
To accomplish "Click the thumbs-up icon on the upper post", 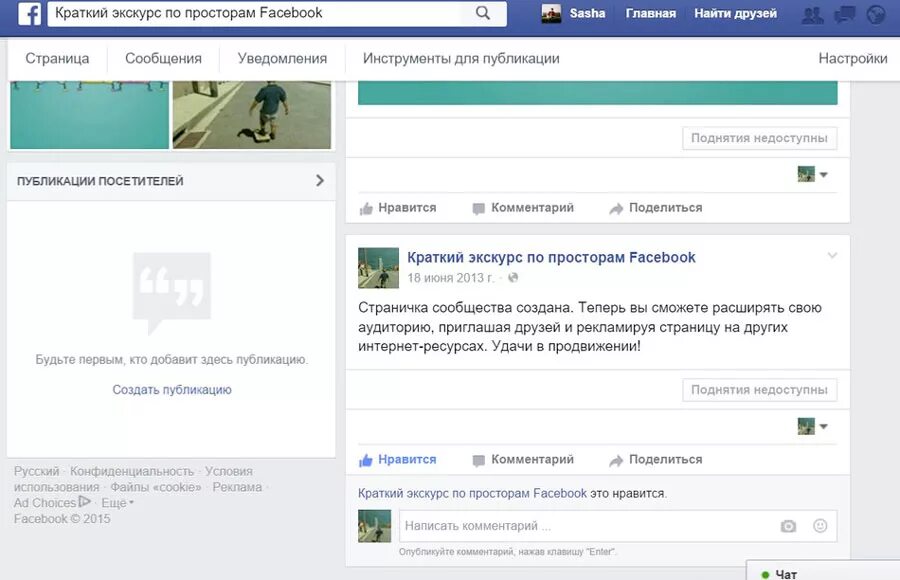I will 366,208.
